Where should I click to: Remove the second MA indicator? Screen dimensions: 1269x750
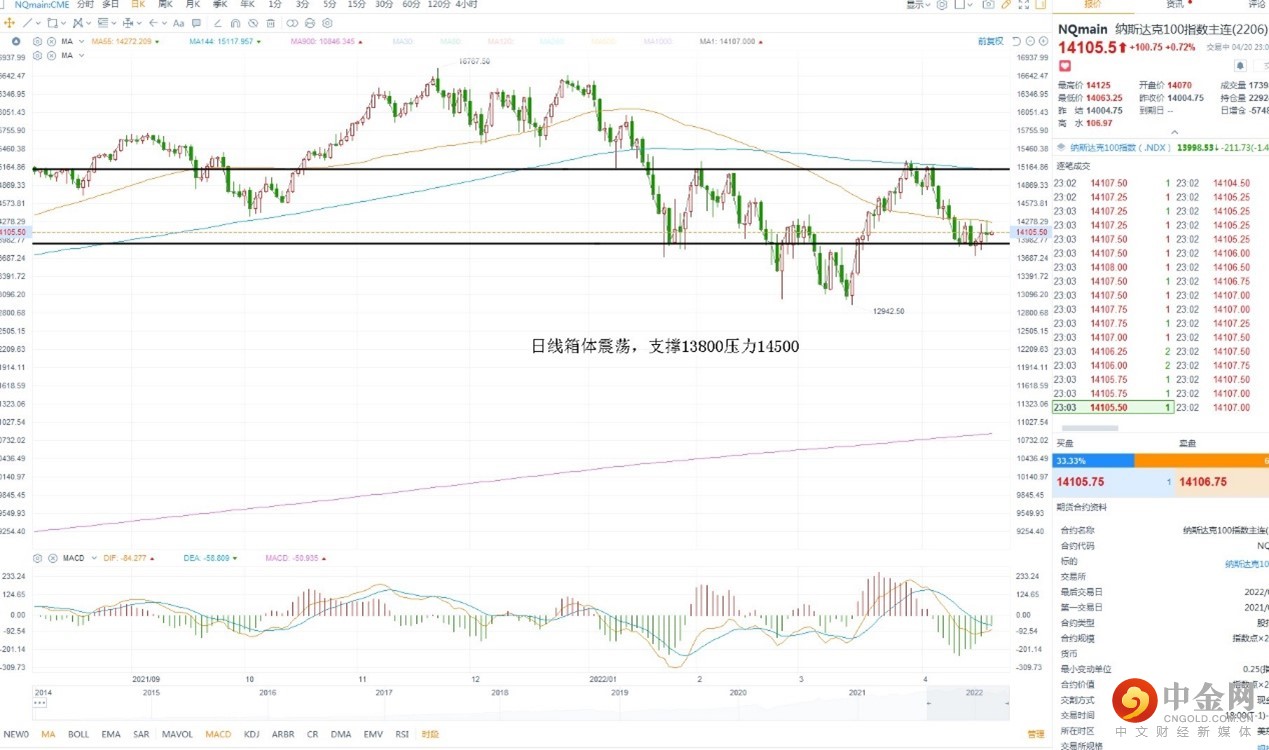[51, 55]
